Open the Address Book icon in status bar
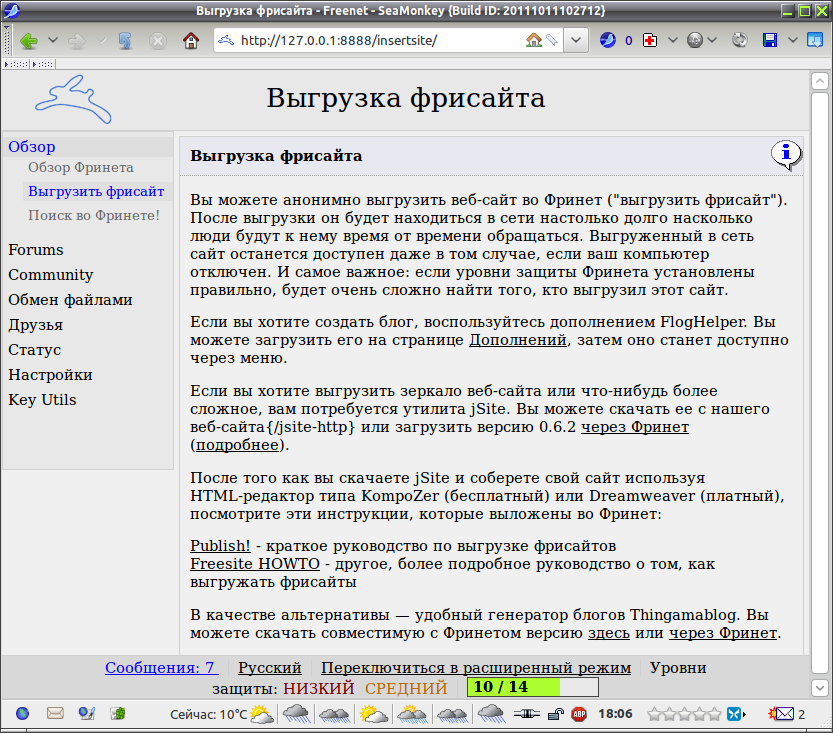 (118, 713)
